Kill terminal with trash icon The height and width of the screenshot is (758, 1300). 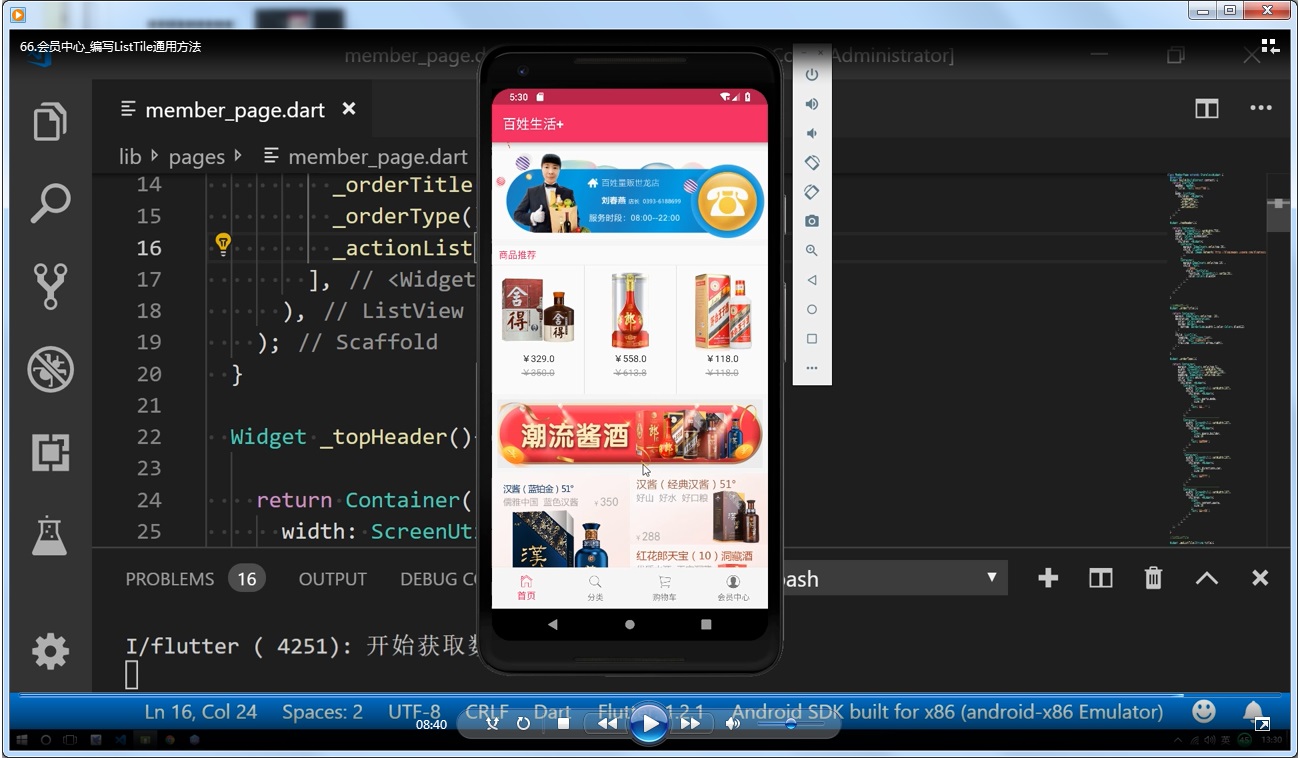coord(1153,578)
